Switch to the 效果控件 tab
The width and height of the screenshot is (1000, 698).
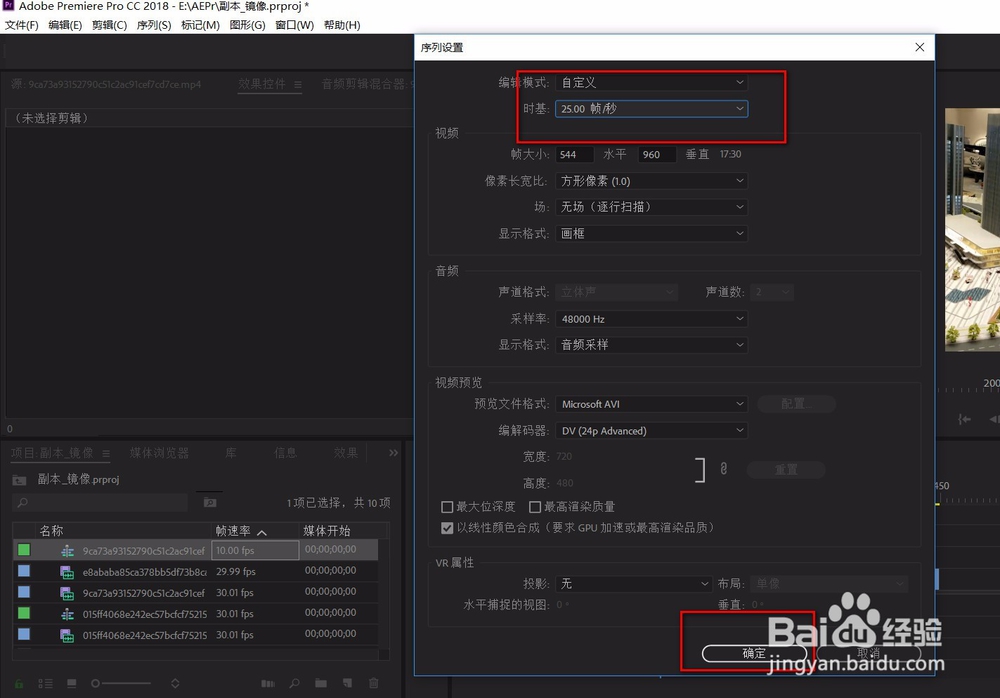tap(262, 84)
